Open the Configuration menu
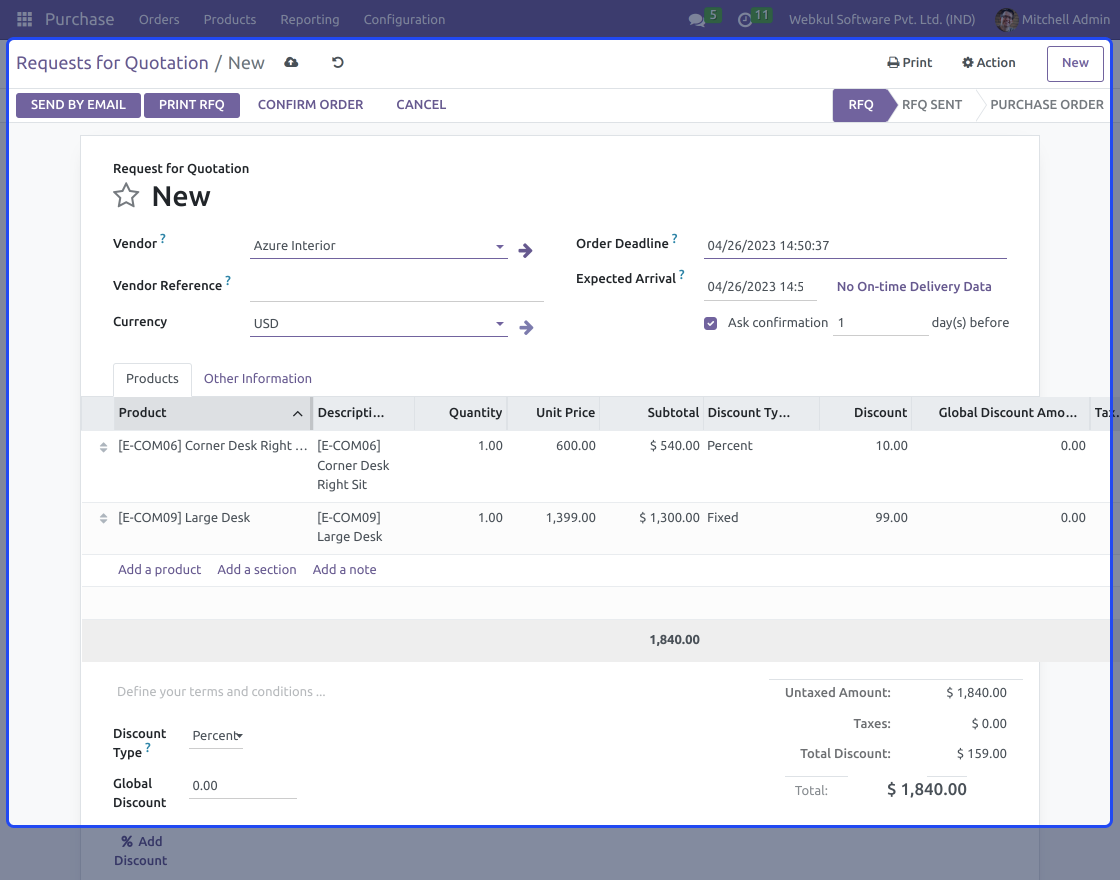The height and width of the screenshot is (880, 1120). (404, 19)
